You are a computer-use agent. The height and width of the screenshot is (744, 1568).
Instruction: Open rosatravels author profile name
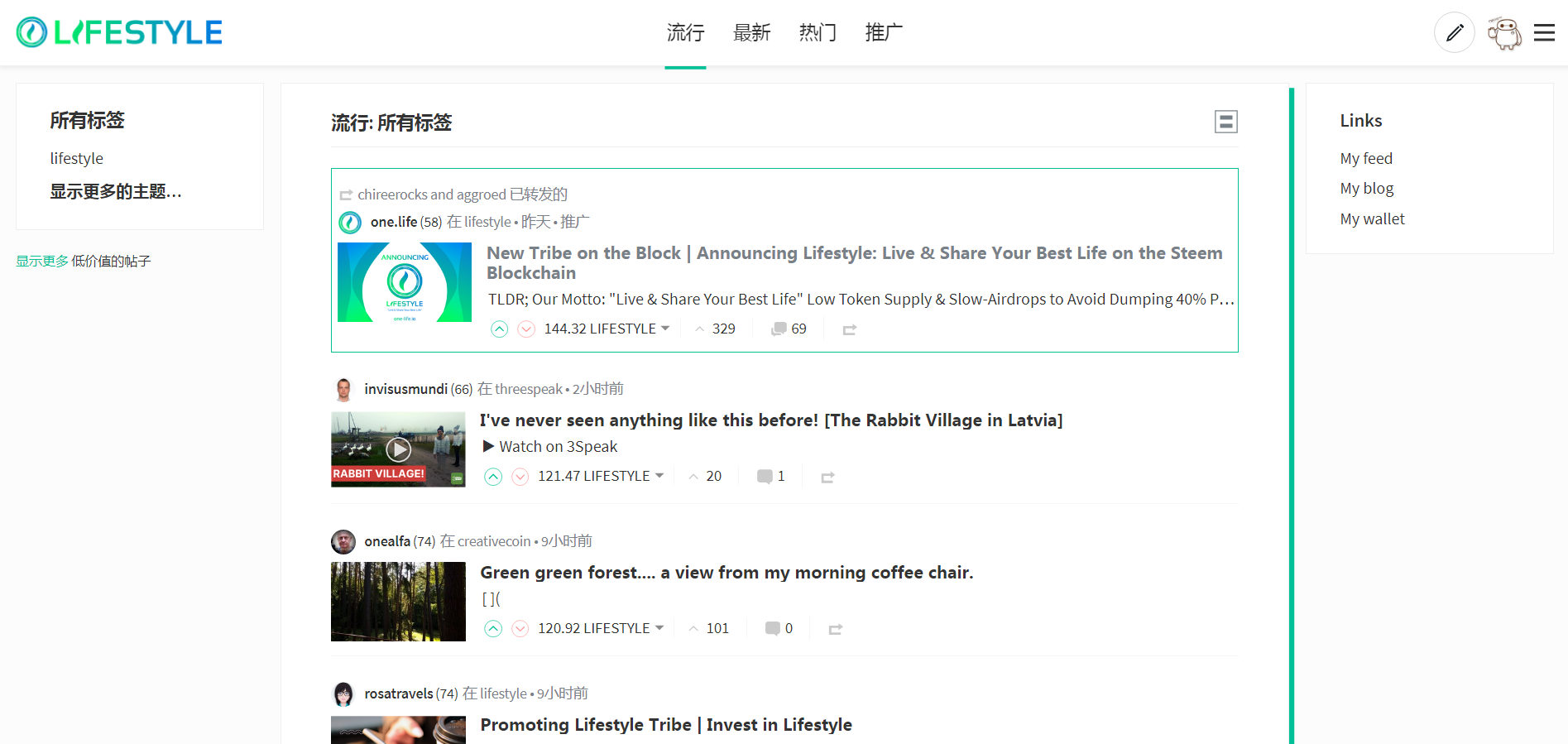399,694
